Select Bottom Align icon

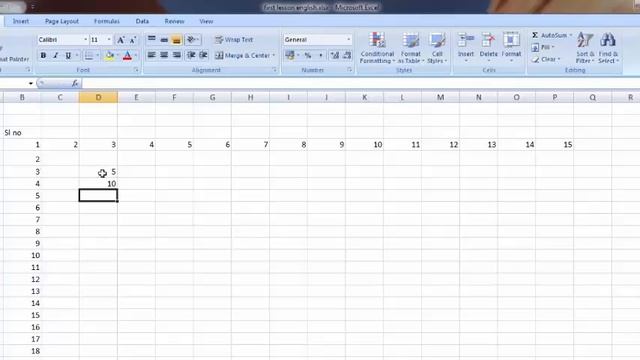(176, 39)
